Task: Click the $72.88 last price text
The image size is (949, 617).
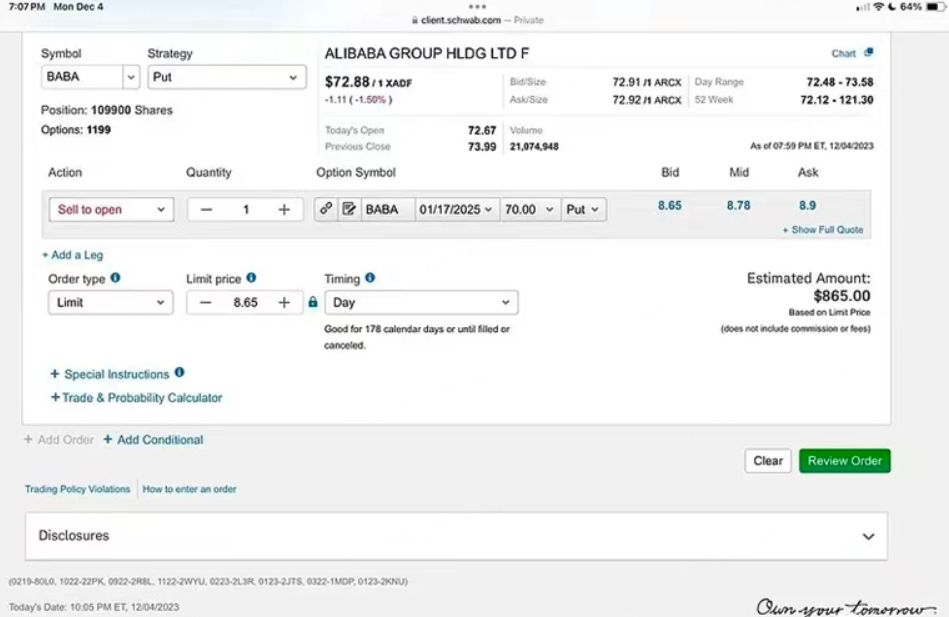Action: click(x=347, y=82)
